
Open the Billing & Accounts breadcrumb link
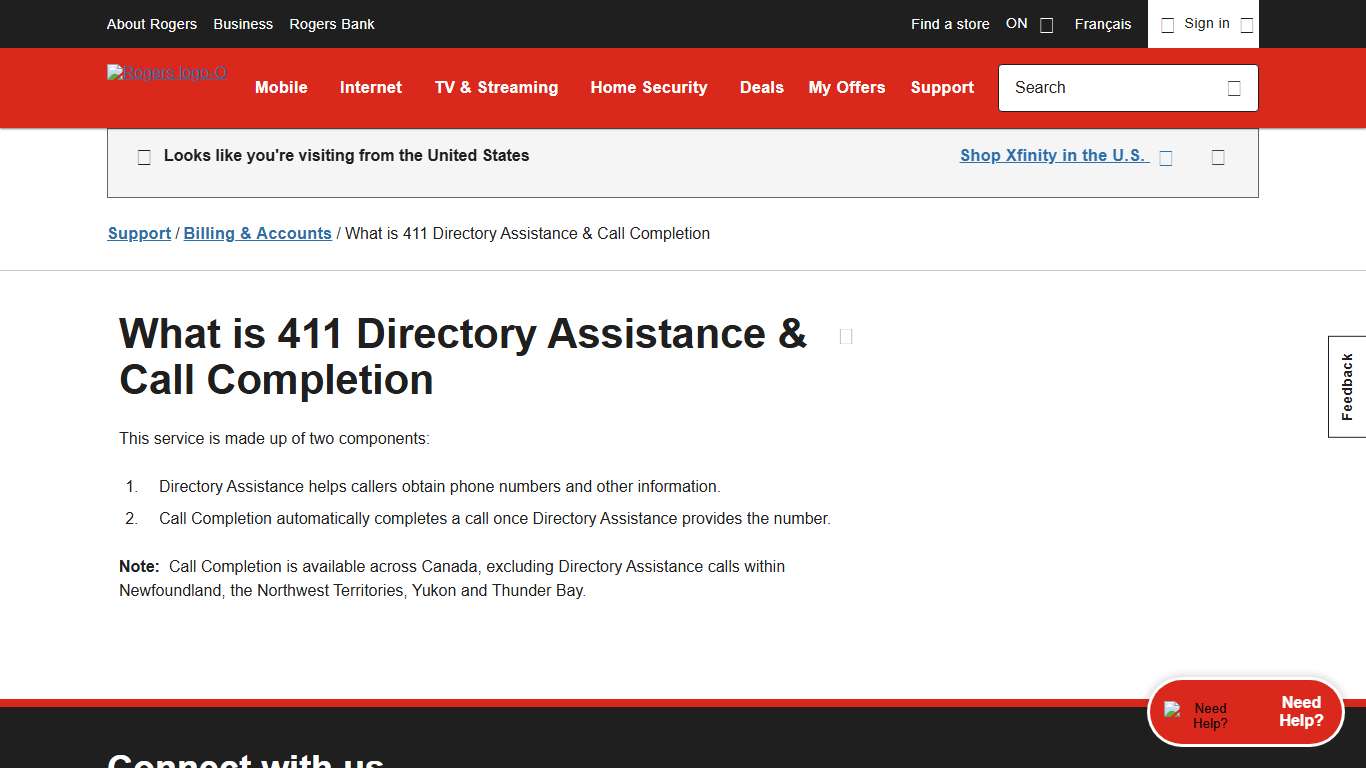coord(257,233)
